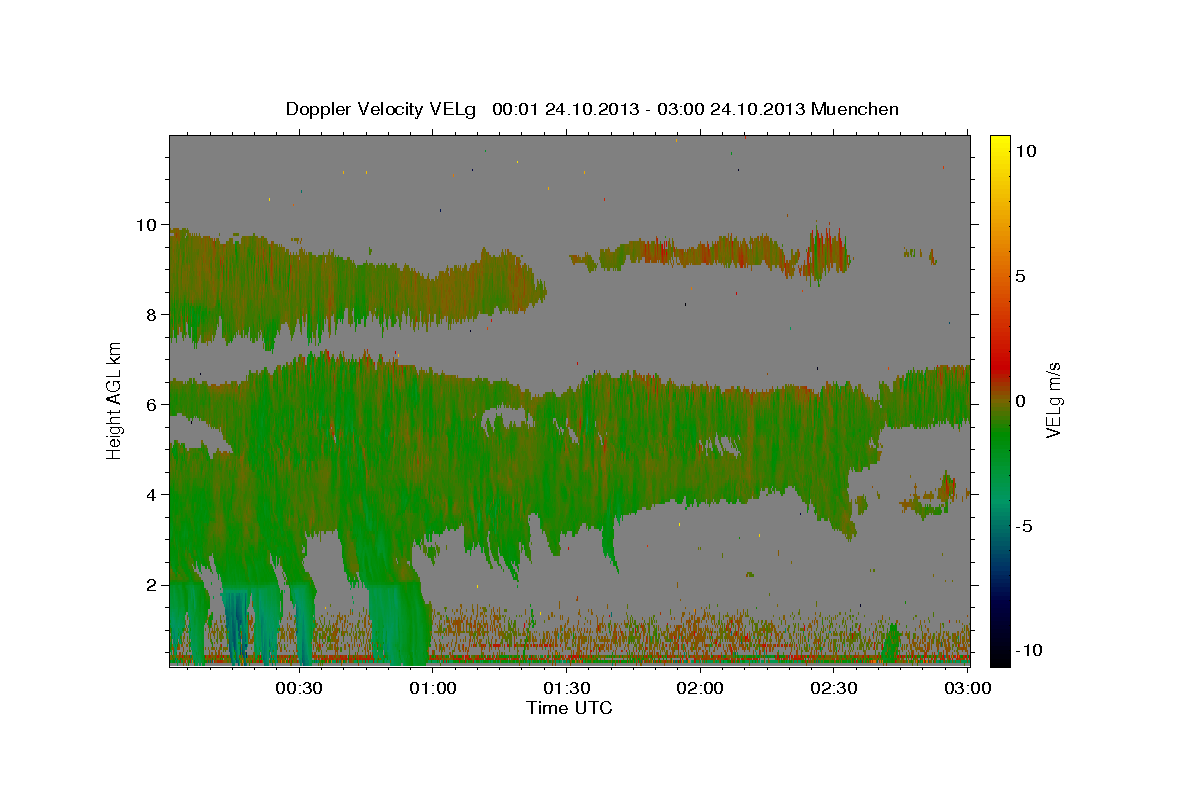
Task: Click the 'VELg m/s' colorbar label
Action: tap(1053, 400)
